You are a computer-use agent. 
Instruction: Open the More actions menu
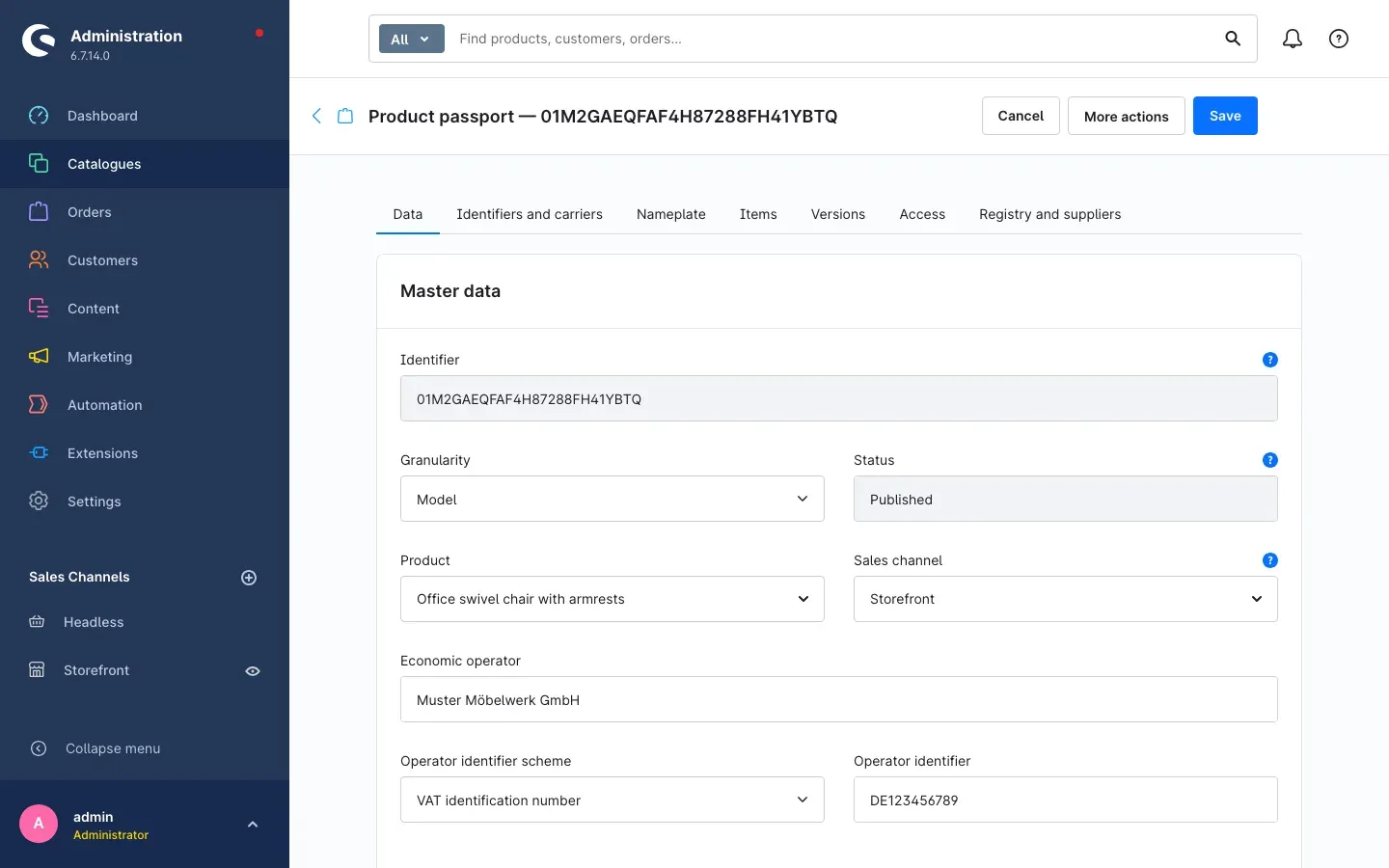click(x=1127, y=116)
